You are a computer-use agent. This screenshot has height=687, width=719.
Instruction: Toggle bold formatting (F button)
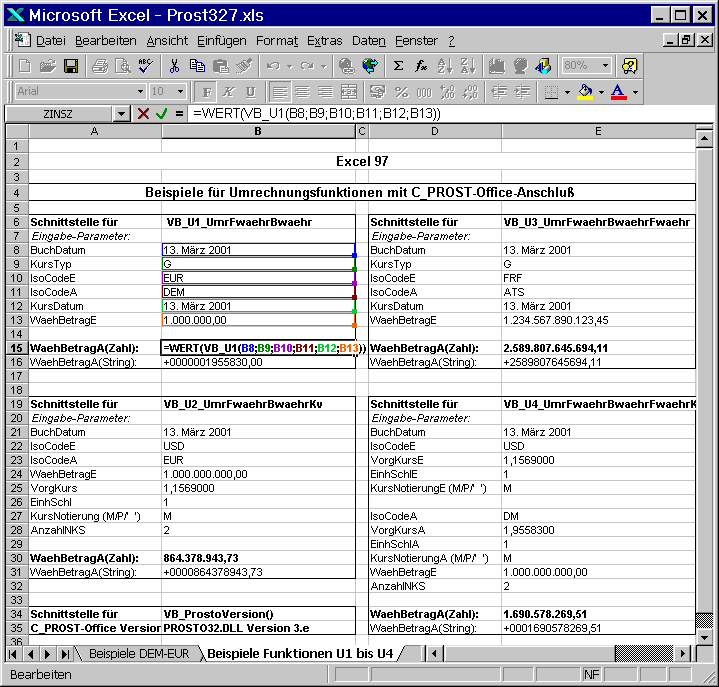[x=206, y=92]
